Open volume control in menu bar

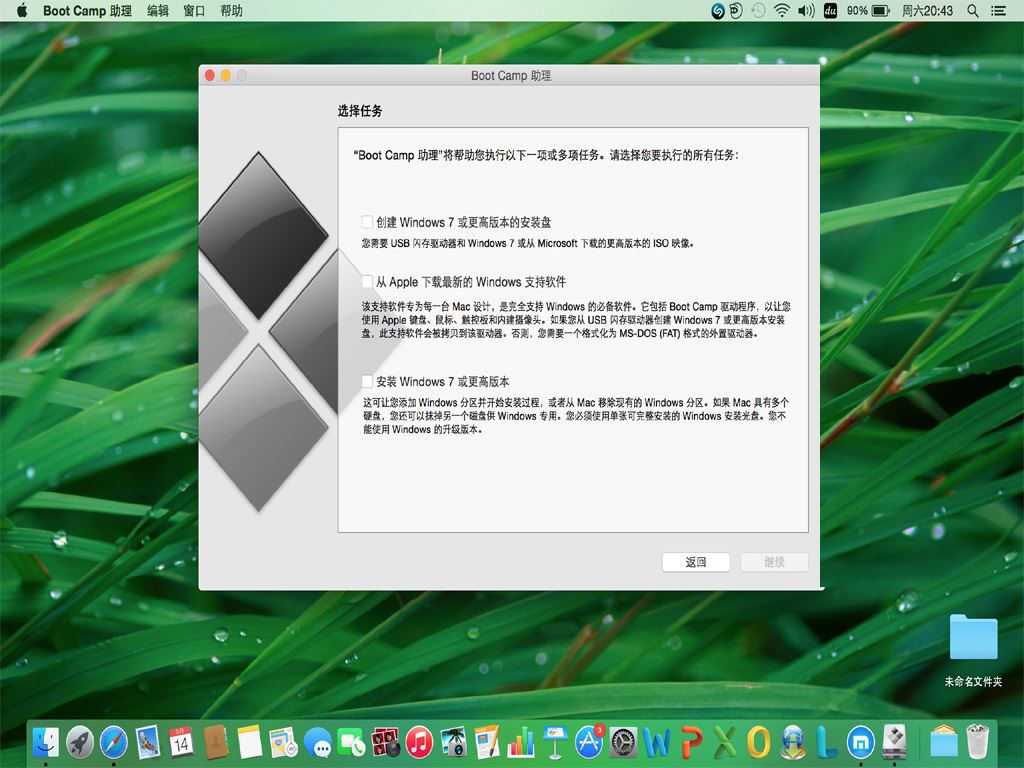click(x=806, y=10)
